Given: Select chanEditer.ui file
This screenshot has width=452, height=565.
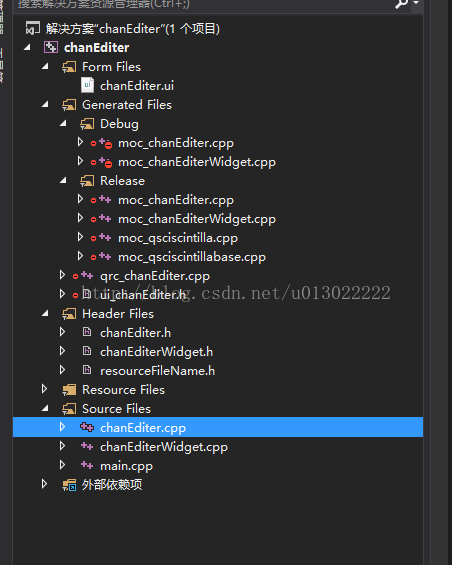Looking at the screenshot, I should [137, 86].
